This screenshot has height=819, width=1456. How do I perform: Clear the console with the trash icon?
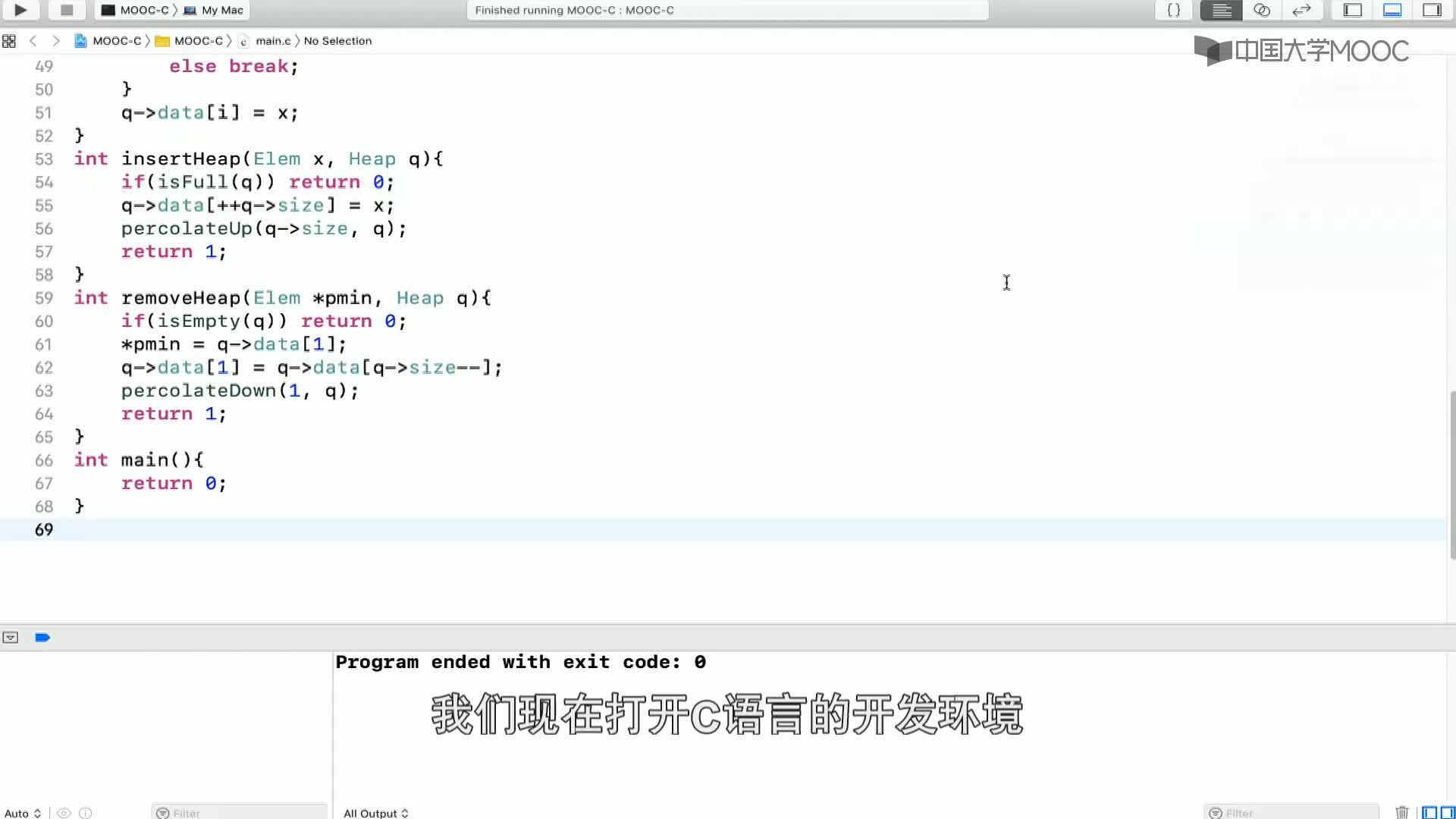1401,812
